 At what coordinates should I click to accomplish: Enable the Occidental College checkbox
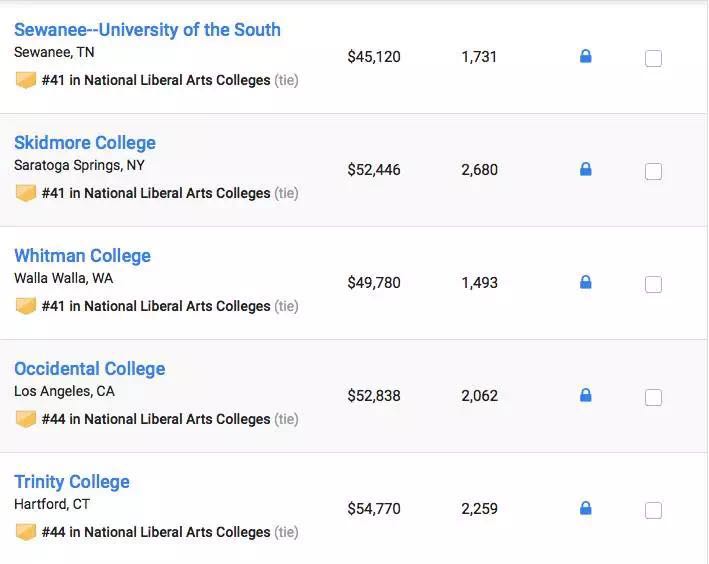(653, 398)
